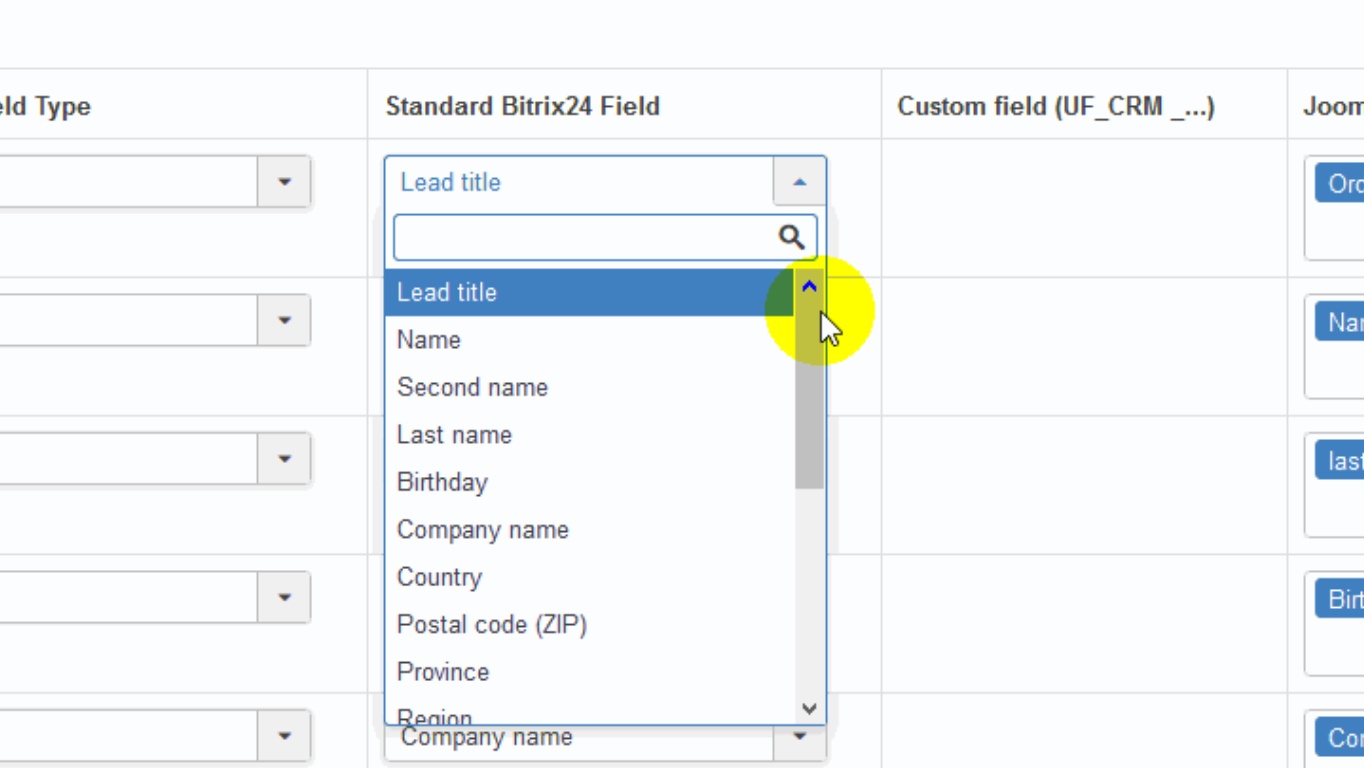Select 'Second name' option
The height and width of the screenshot is (768, 1364).
pos(472,387)
